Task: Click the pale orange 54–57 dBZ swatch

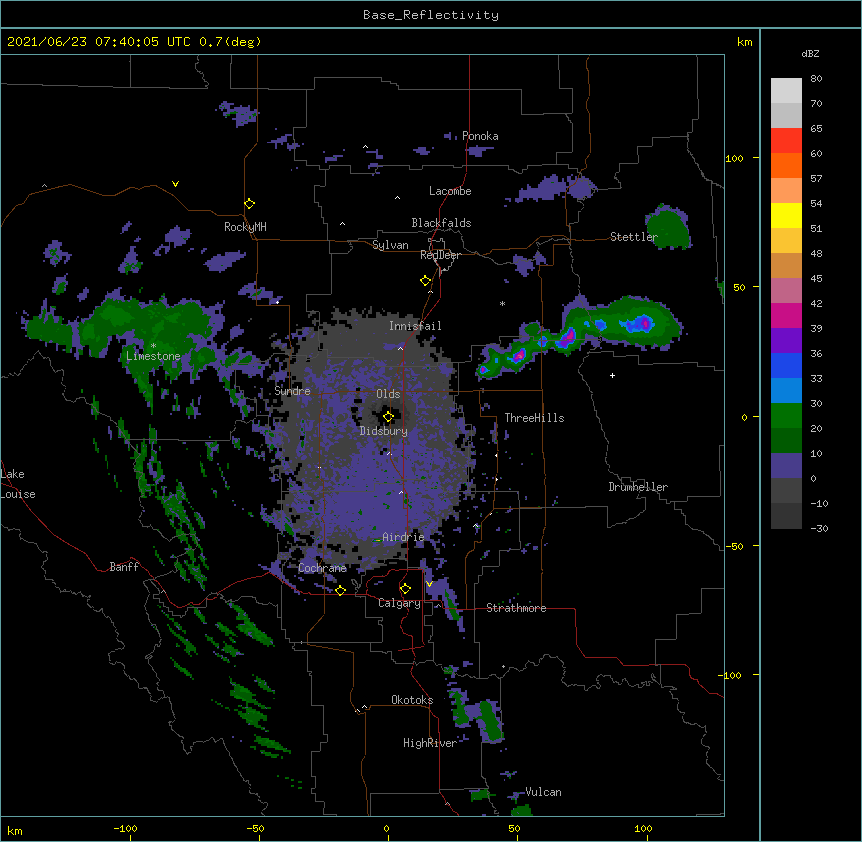Action: pyautogui.click(x=786, y=191)
